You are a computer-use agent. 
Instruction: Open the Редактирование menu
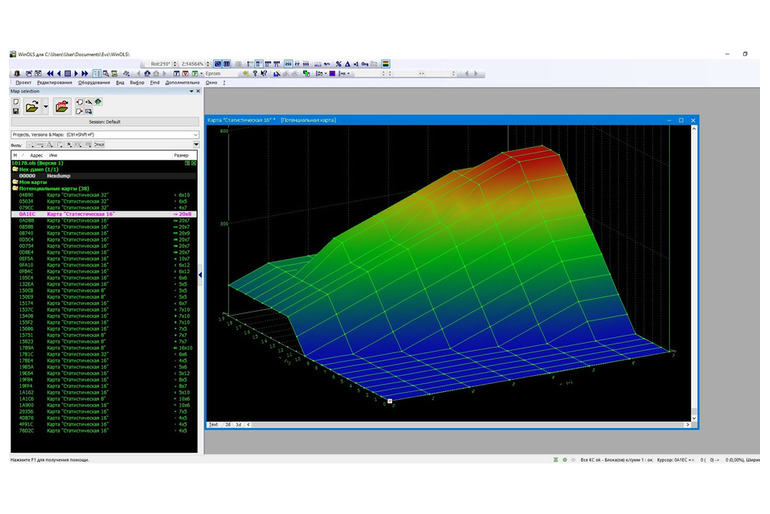pyautogui.click(x=55, y=82)
